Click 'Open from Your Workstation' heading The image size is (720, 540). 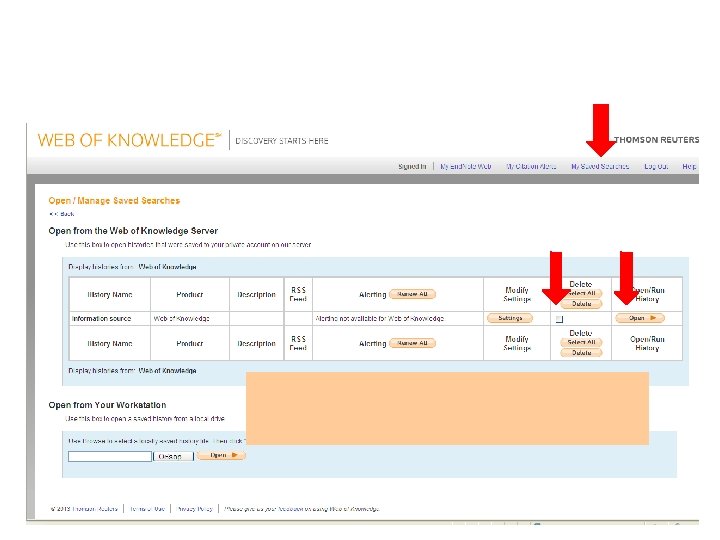tap(107, 405)
